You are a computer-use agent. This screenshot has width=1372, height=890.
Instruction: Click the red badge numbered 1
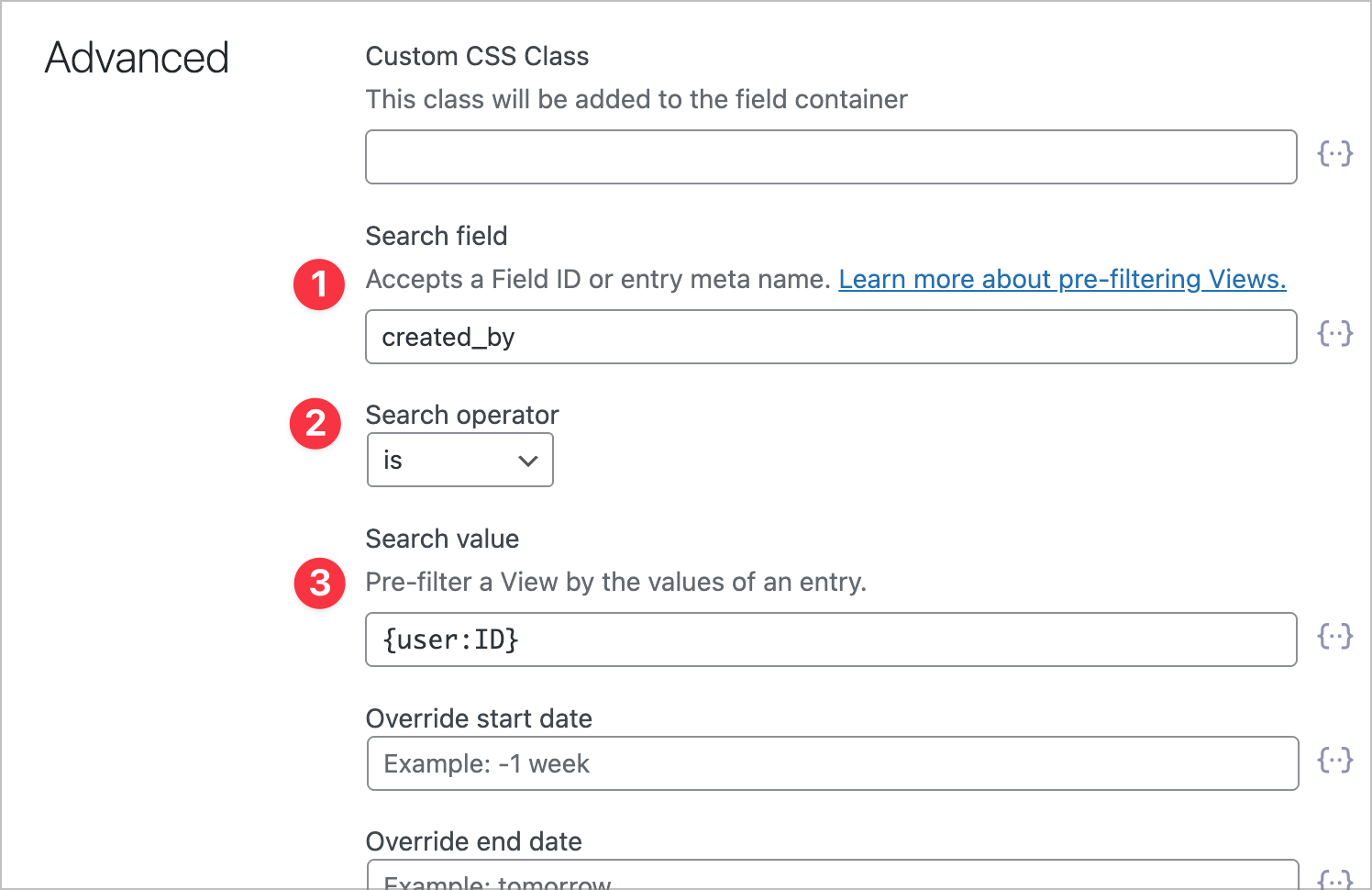pyautogui.click(x=318, y=284)
